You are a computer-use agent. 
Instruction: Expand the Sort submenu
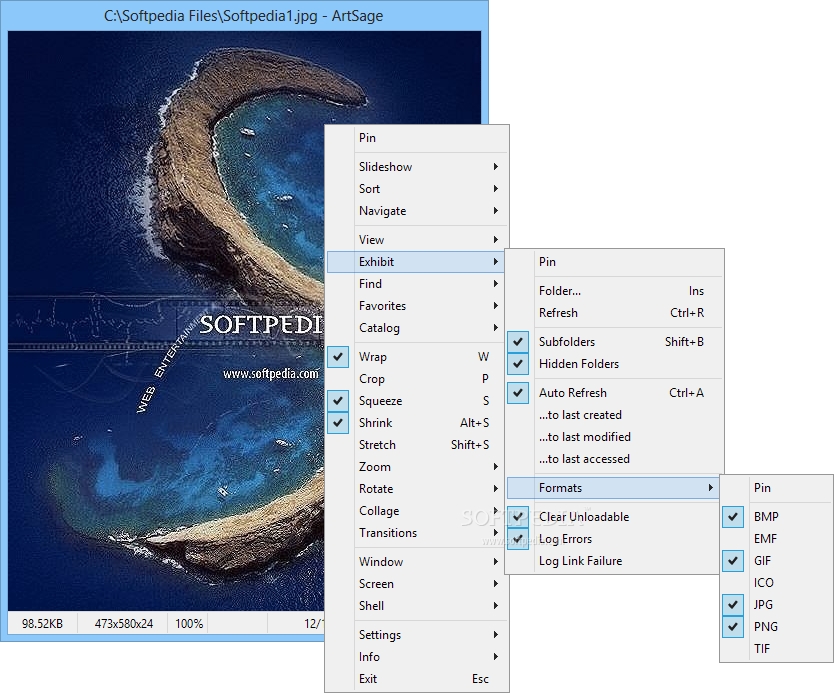[x=416, y=189]
